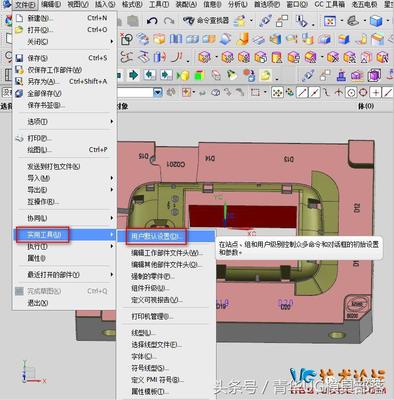Toggle the Arc Center snap option

tap(351, 92)
